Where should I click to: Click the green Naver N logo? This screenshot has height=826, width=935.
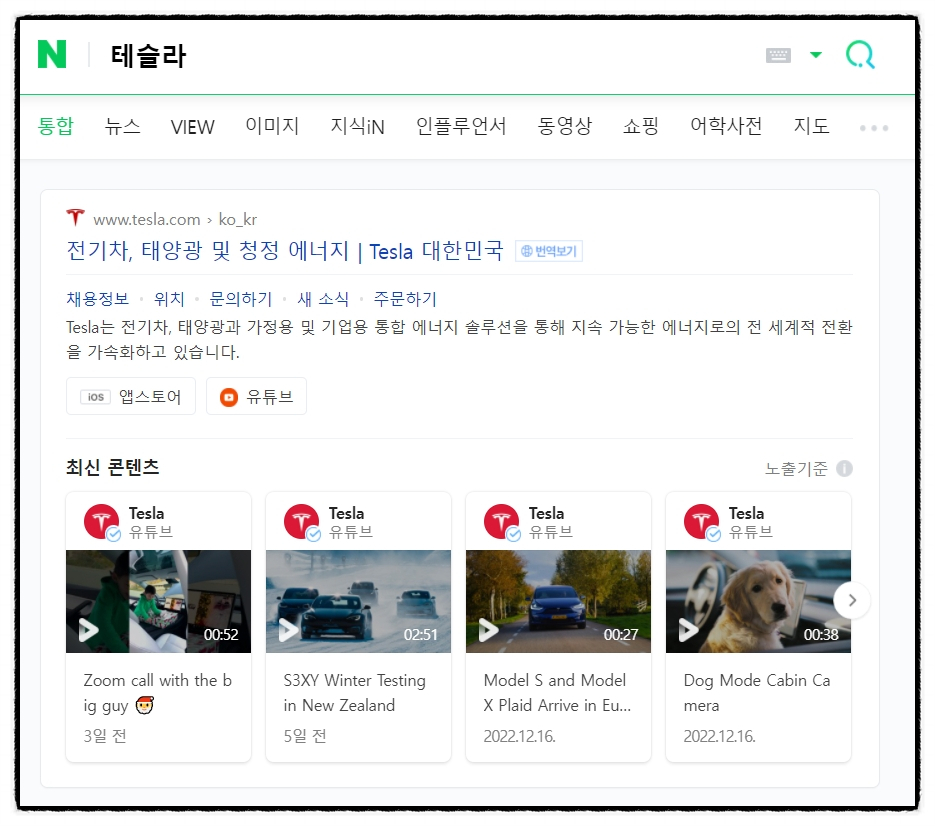click(52, 54)
